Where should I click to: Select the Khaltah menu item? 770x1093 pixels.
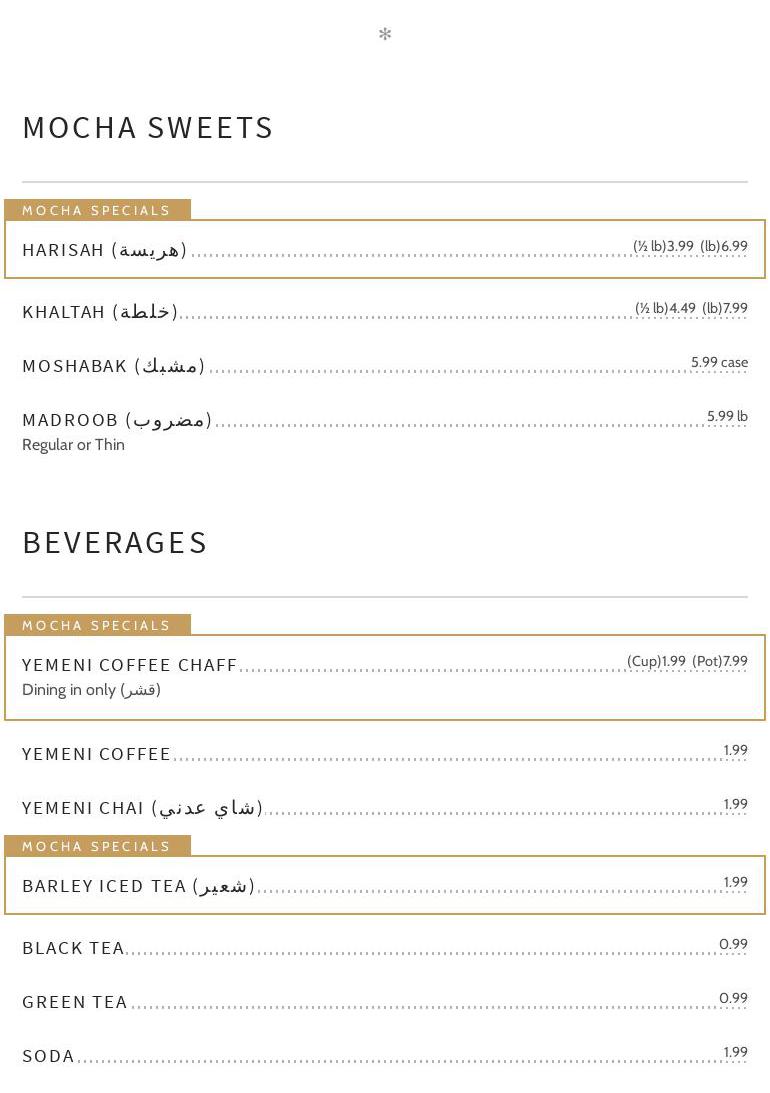click(x=100, y=312)
